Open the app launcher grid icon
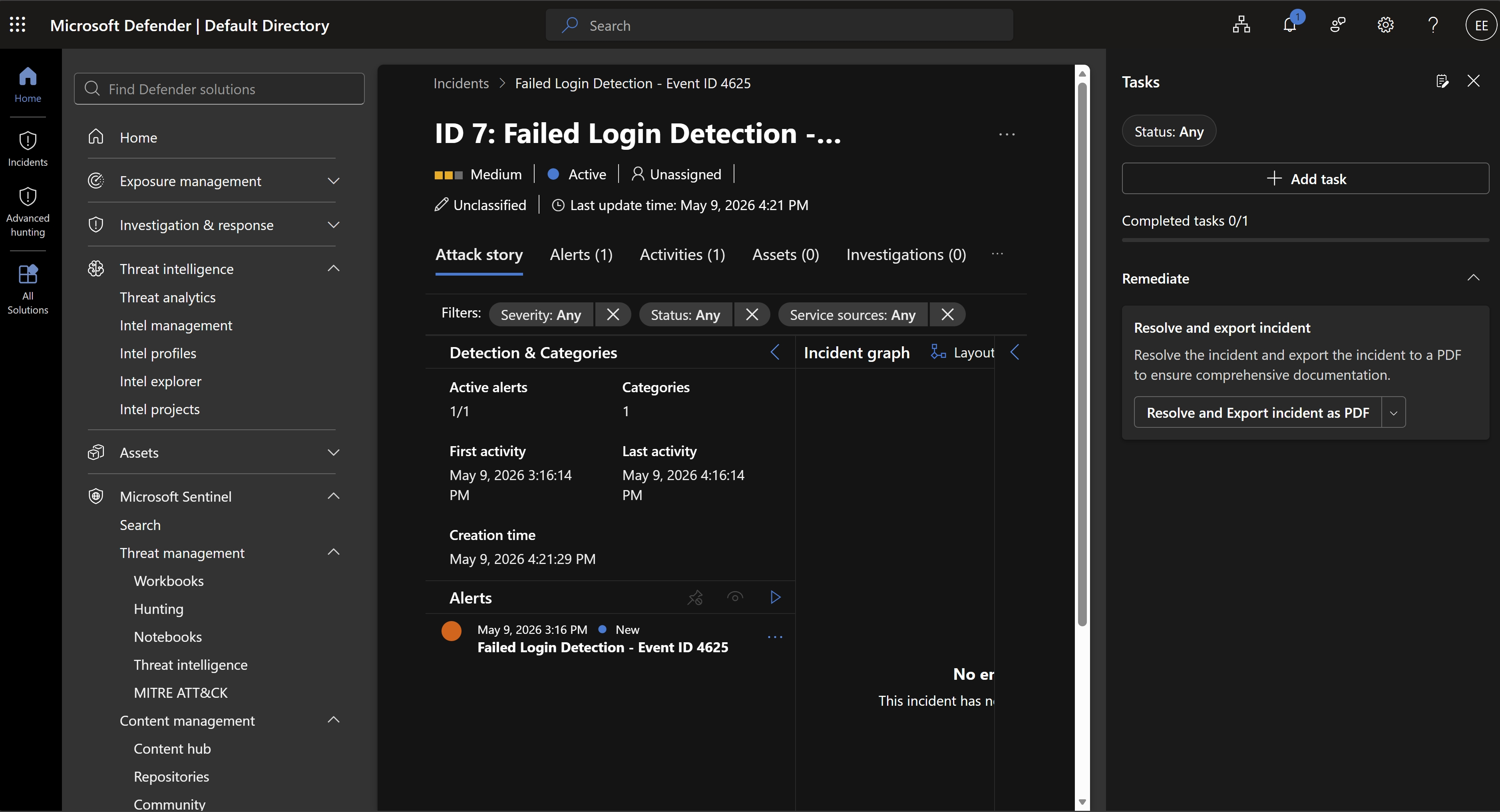Screen dimensions: 1500x812 click(18, 24)
